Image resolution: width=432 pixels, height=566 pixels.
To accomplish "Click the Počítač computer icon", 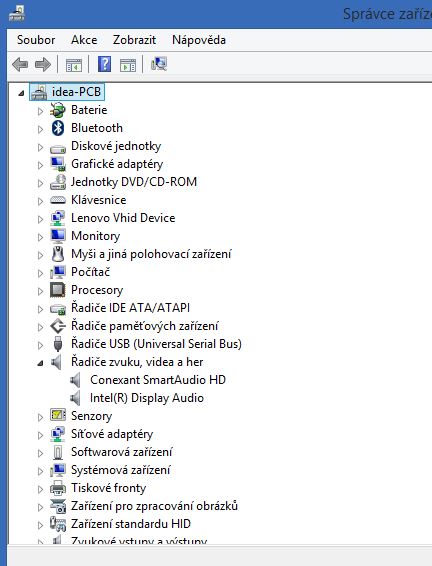I will coord(58,272).
